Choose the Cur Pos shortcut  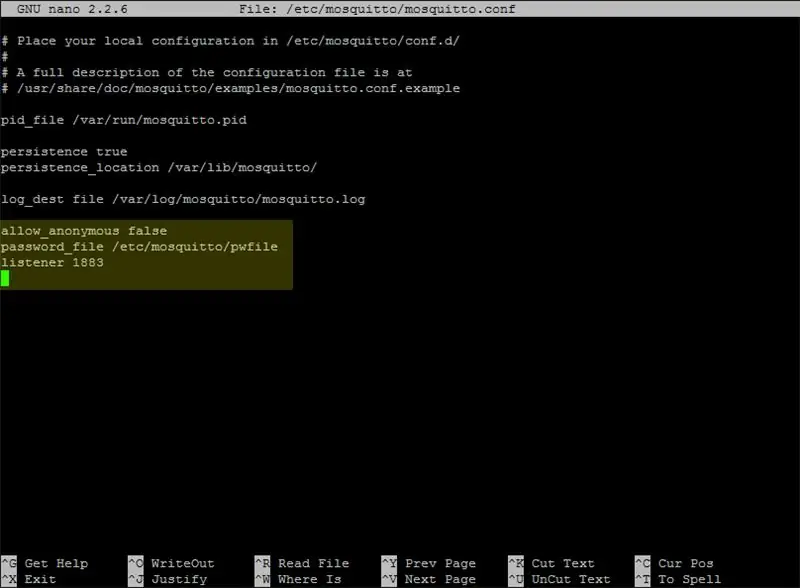(674, 563)
